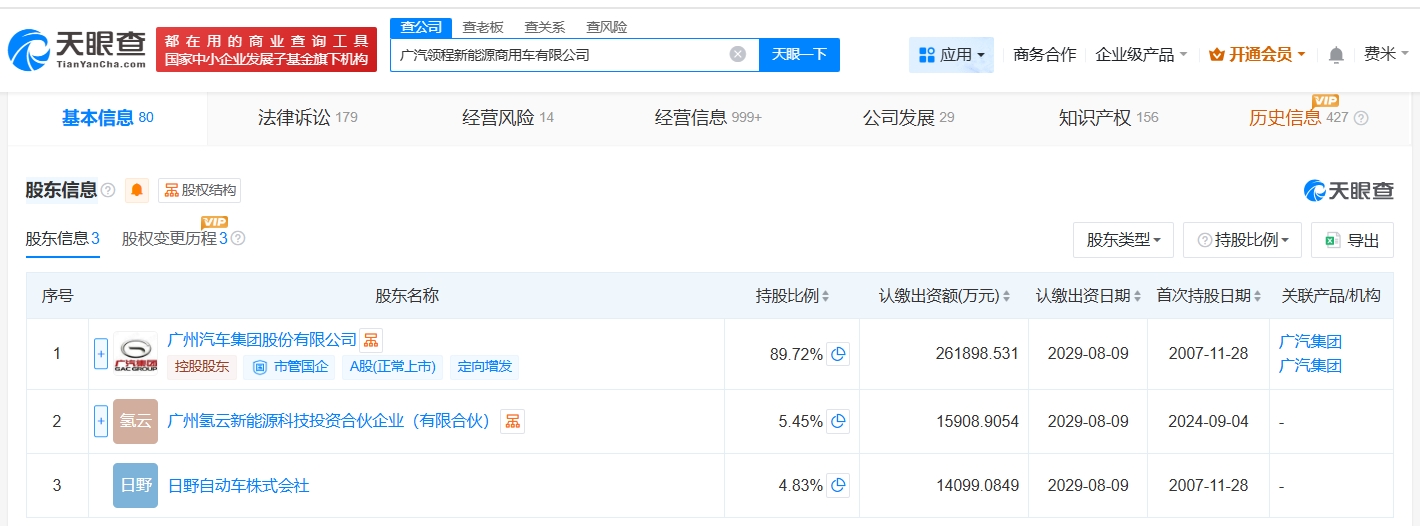
Task: Open pie chart icon for 5.45% holding
Action: pos(838,421)
